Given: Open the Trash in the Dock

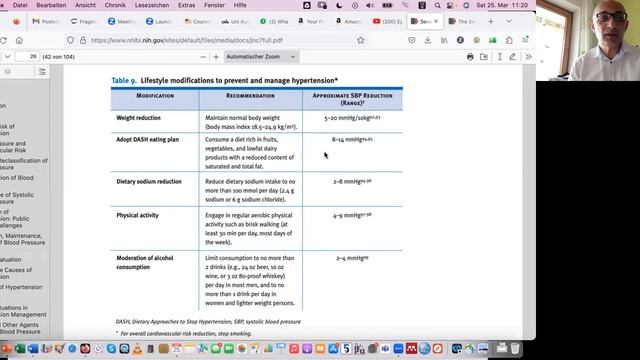Looking at the screenshot, I should 515,348.
